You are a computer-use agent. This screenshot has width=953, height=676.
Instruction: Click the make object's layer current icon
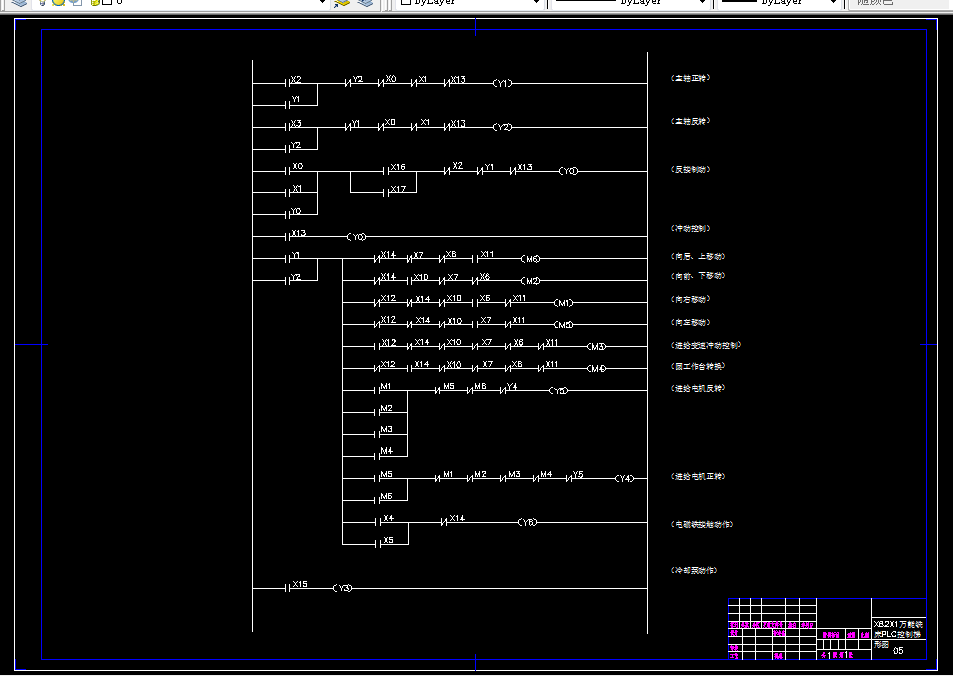coord(342,2)
